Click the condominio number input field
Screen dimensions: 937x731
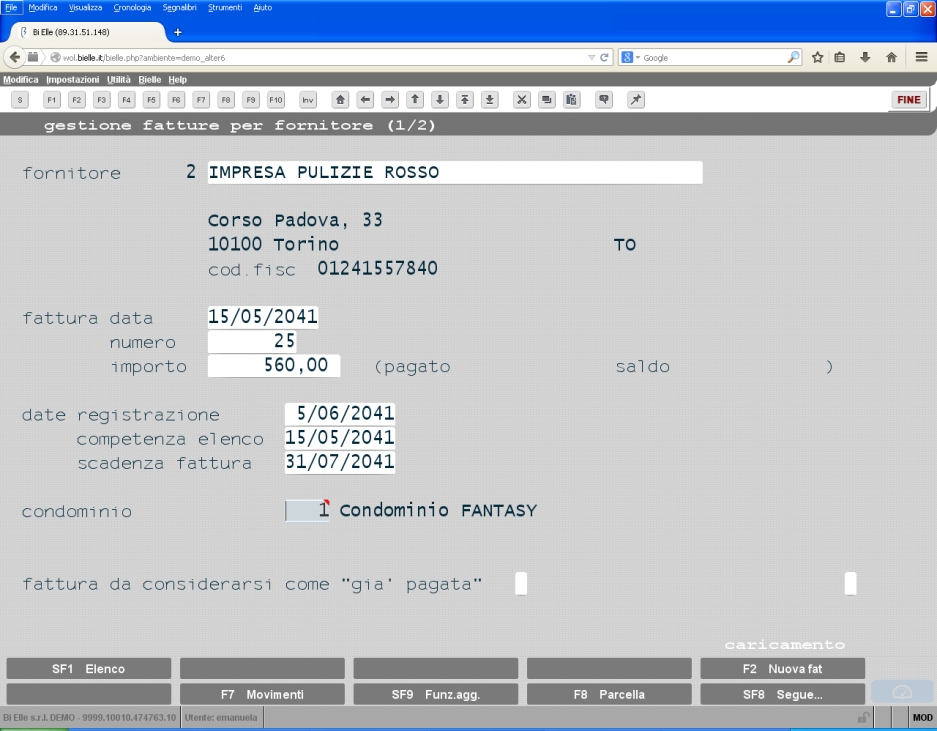point(307,510)
